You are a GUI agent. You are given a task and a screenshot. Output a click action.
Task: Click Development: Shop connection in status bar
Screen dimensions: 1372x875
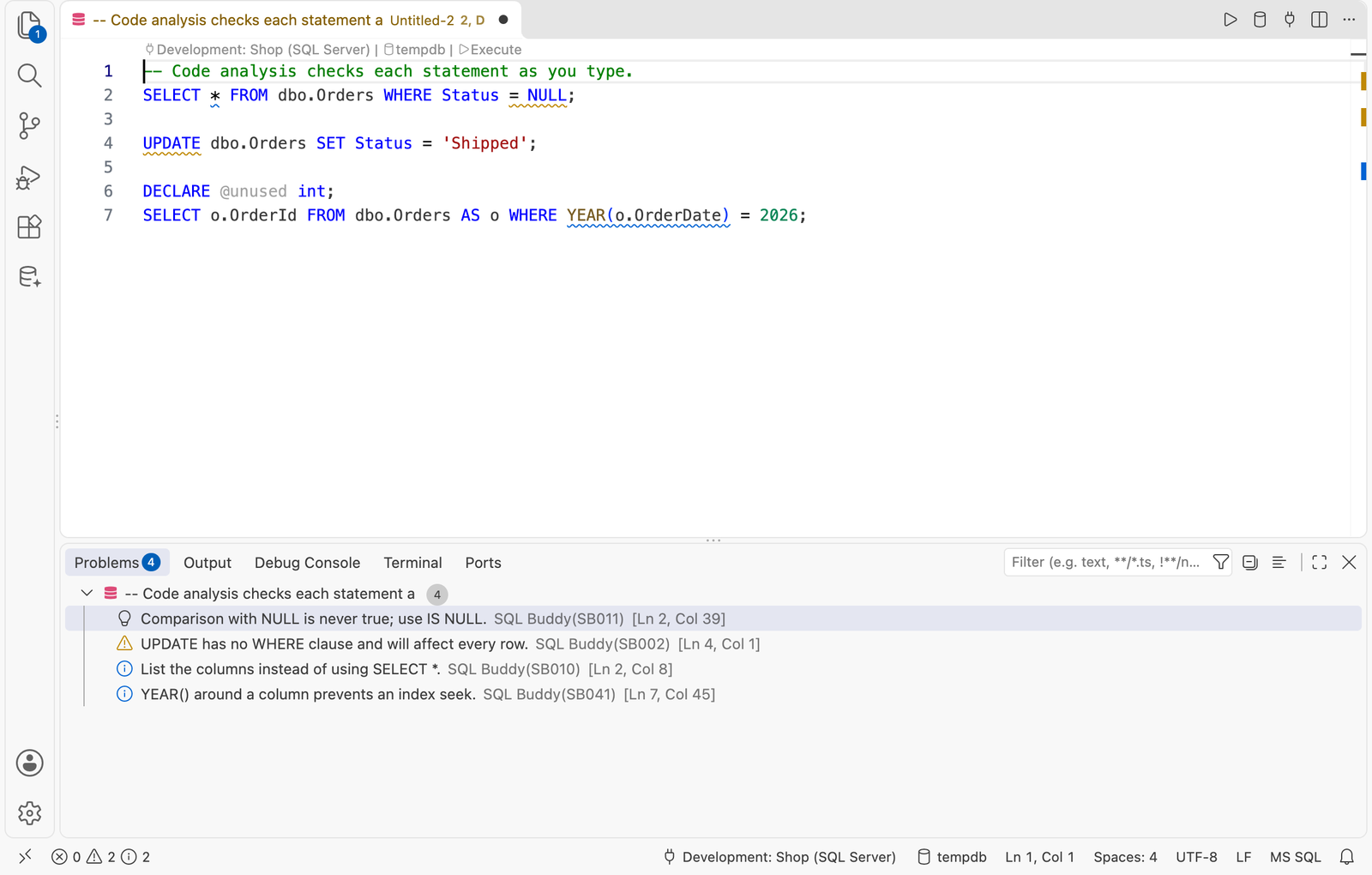click(779, 856)
